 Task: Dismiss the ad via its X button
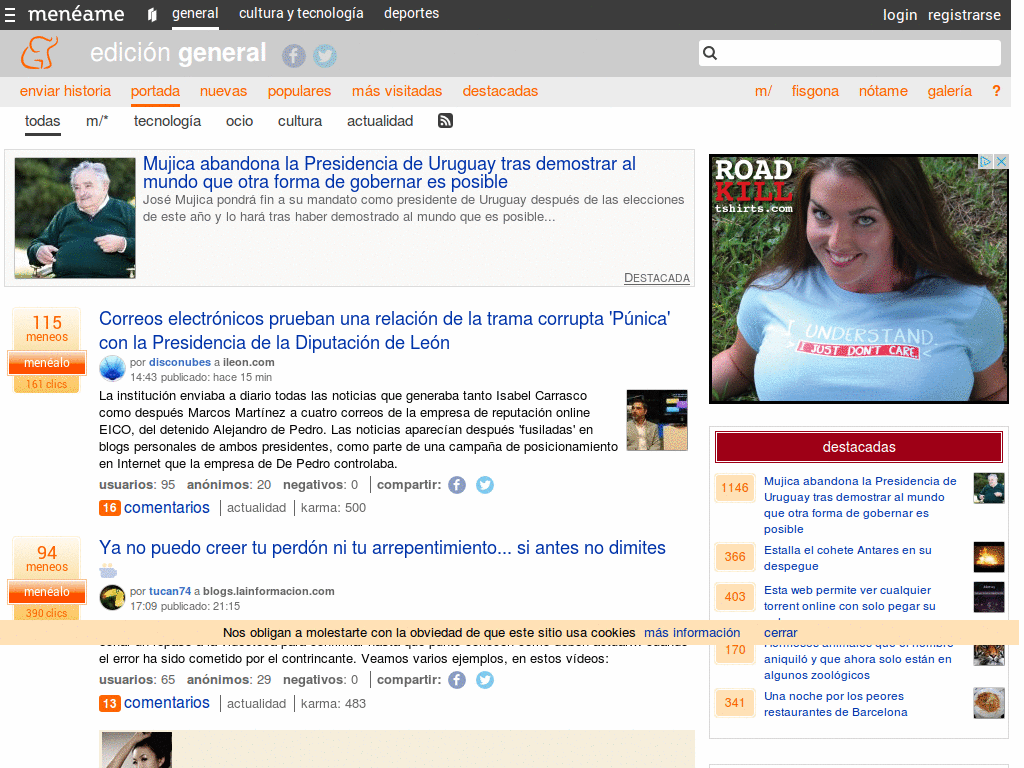pyautogui.click(x=1001, y=160)
